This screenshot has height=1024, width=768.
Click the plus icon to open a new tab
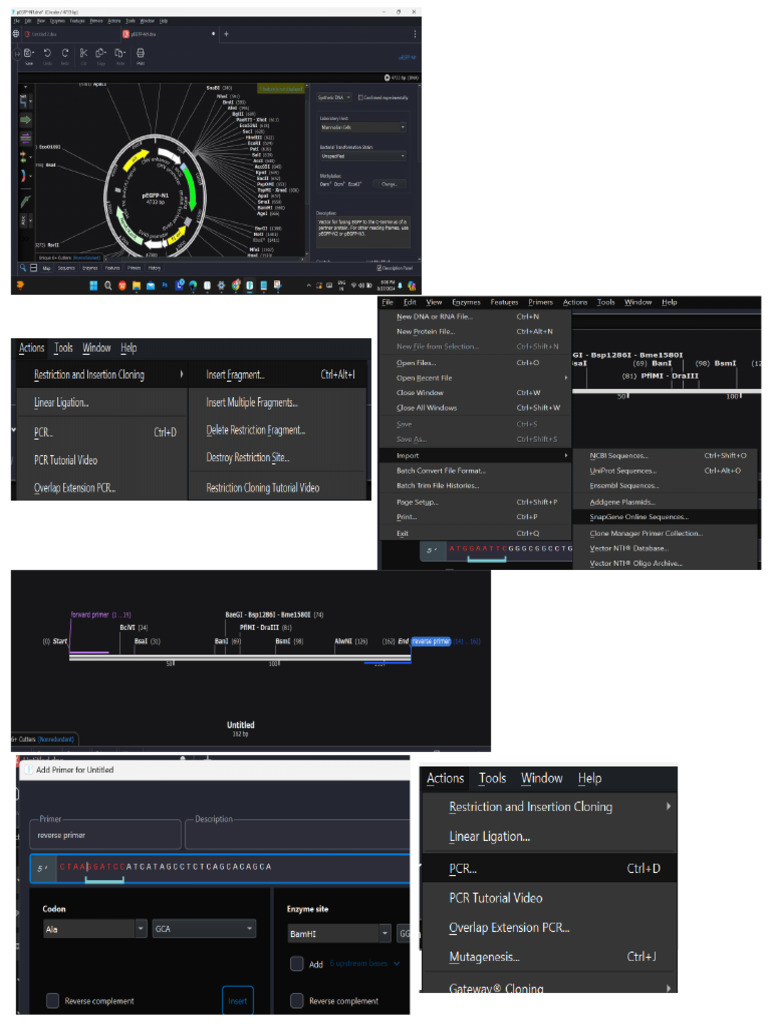(227, 33)
